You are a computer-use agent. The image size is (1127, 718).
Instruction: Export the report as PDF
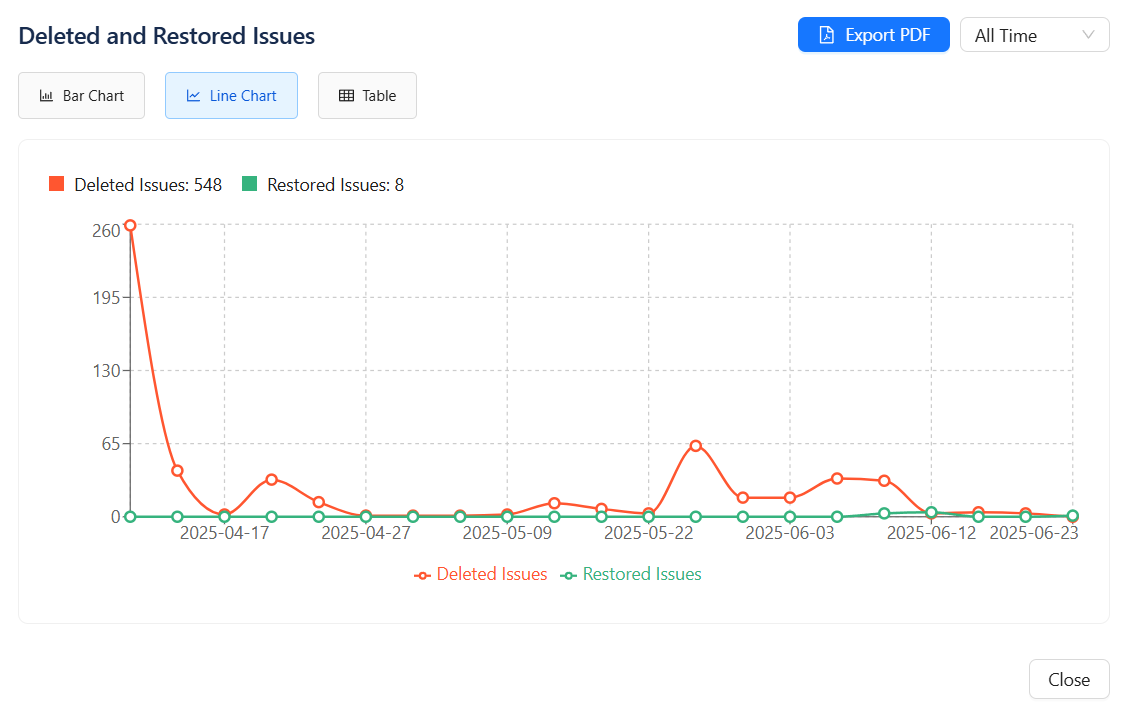click(873, 35)
